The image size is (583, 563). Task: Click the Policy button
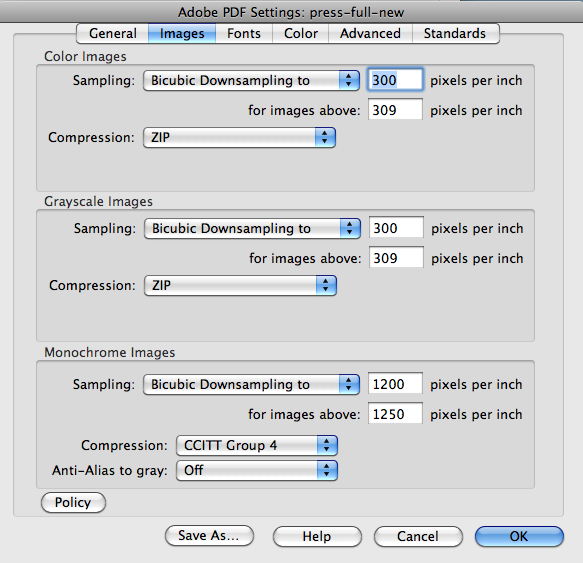tap(73, 502)
